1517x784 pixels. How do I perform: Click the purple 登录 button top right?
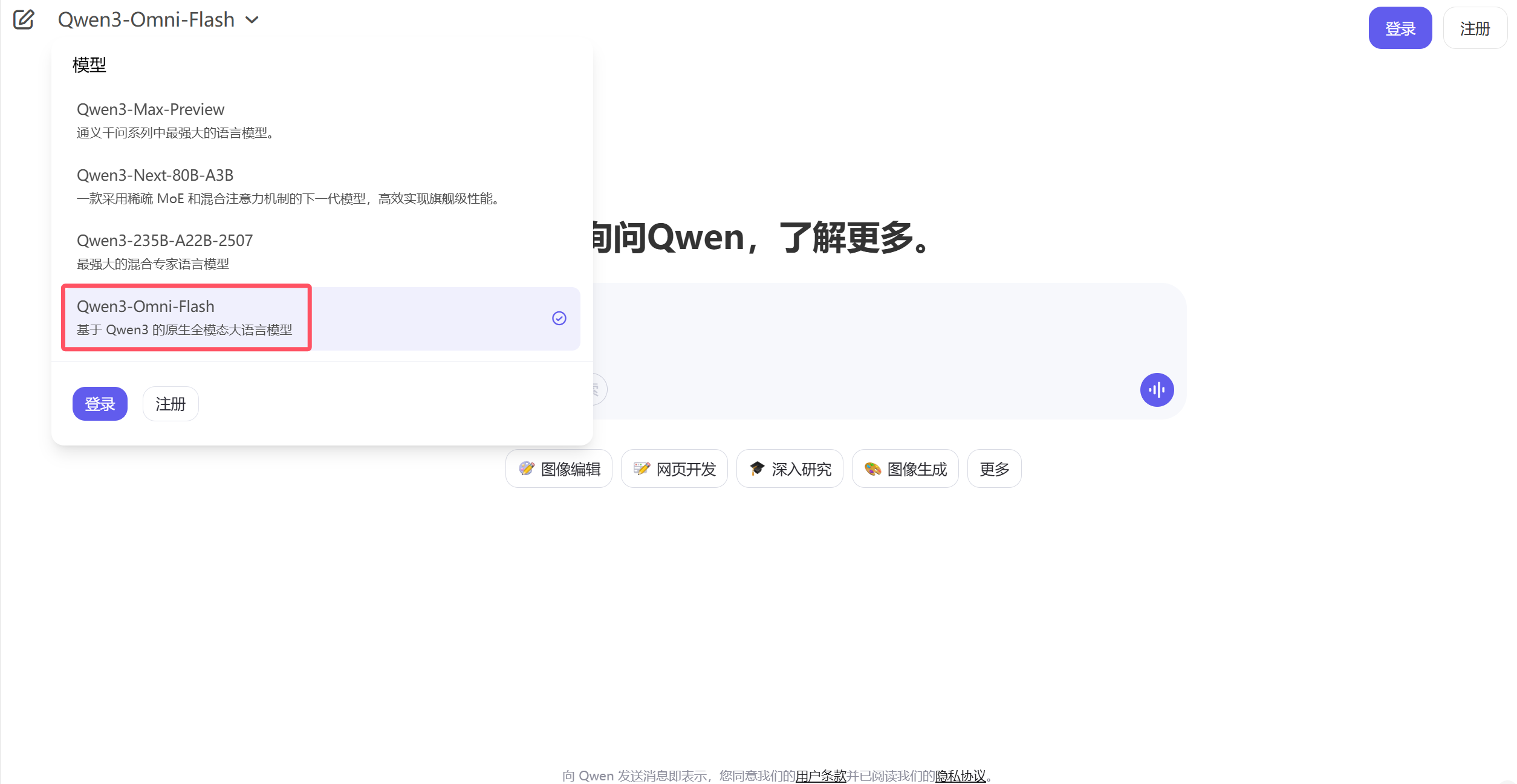pyautogui.click(x=1400, y=27)
